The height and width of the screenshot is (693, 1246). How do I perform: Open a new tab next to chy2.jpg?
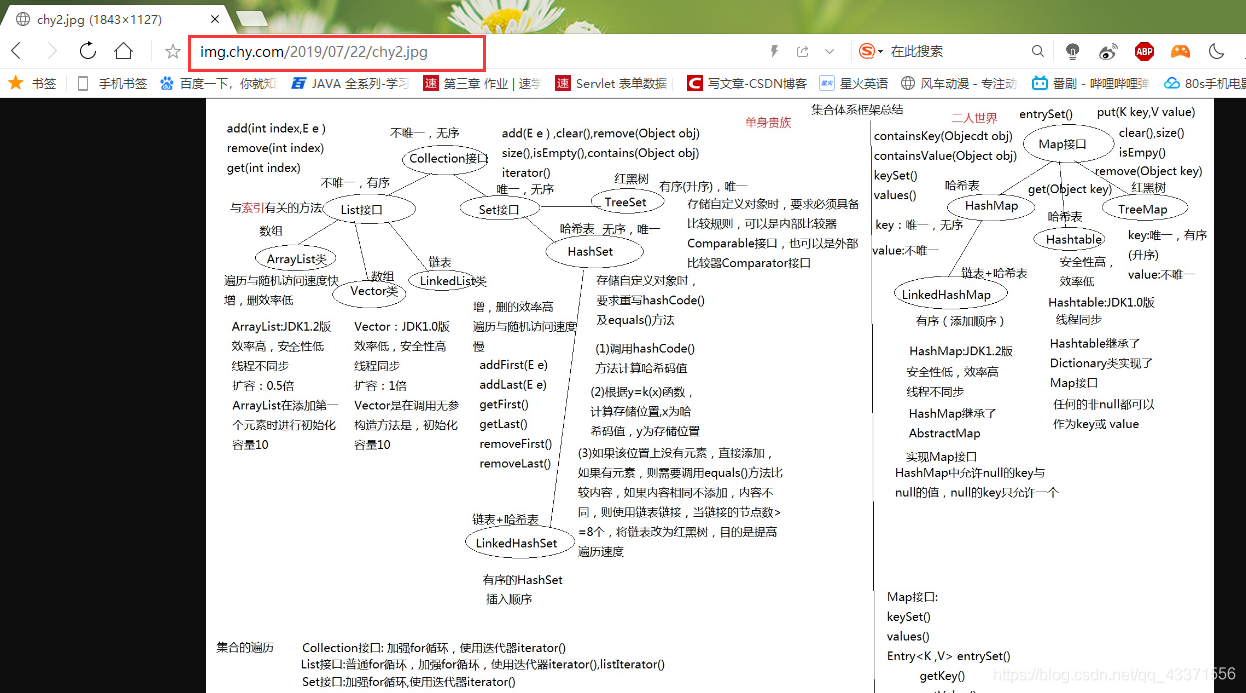(x=250, y=18)
